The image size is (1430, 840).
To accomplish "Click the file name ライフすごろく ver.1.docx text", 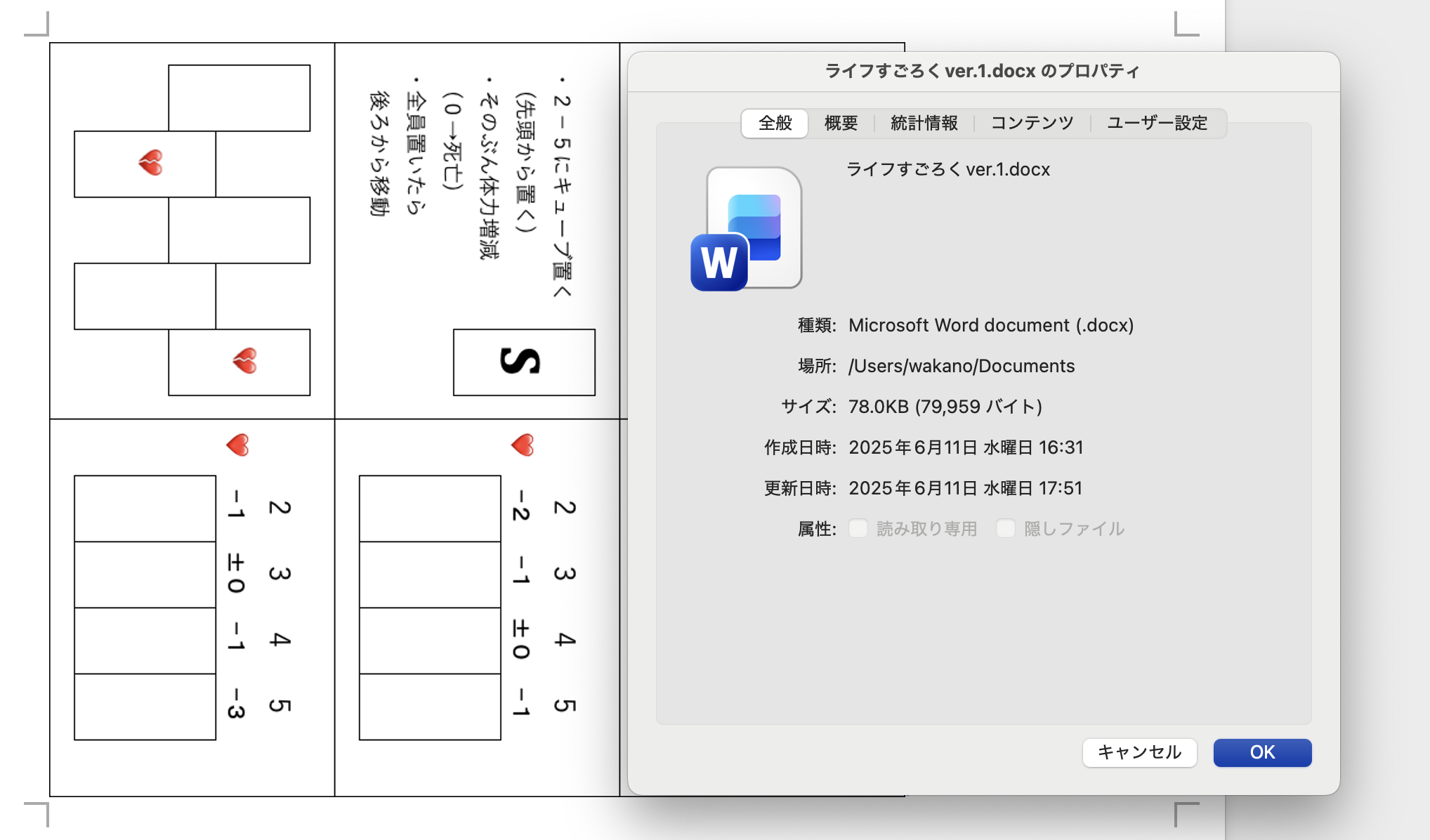I will [947, 169].
